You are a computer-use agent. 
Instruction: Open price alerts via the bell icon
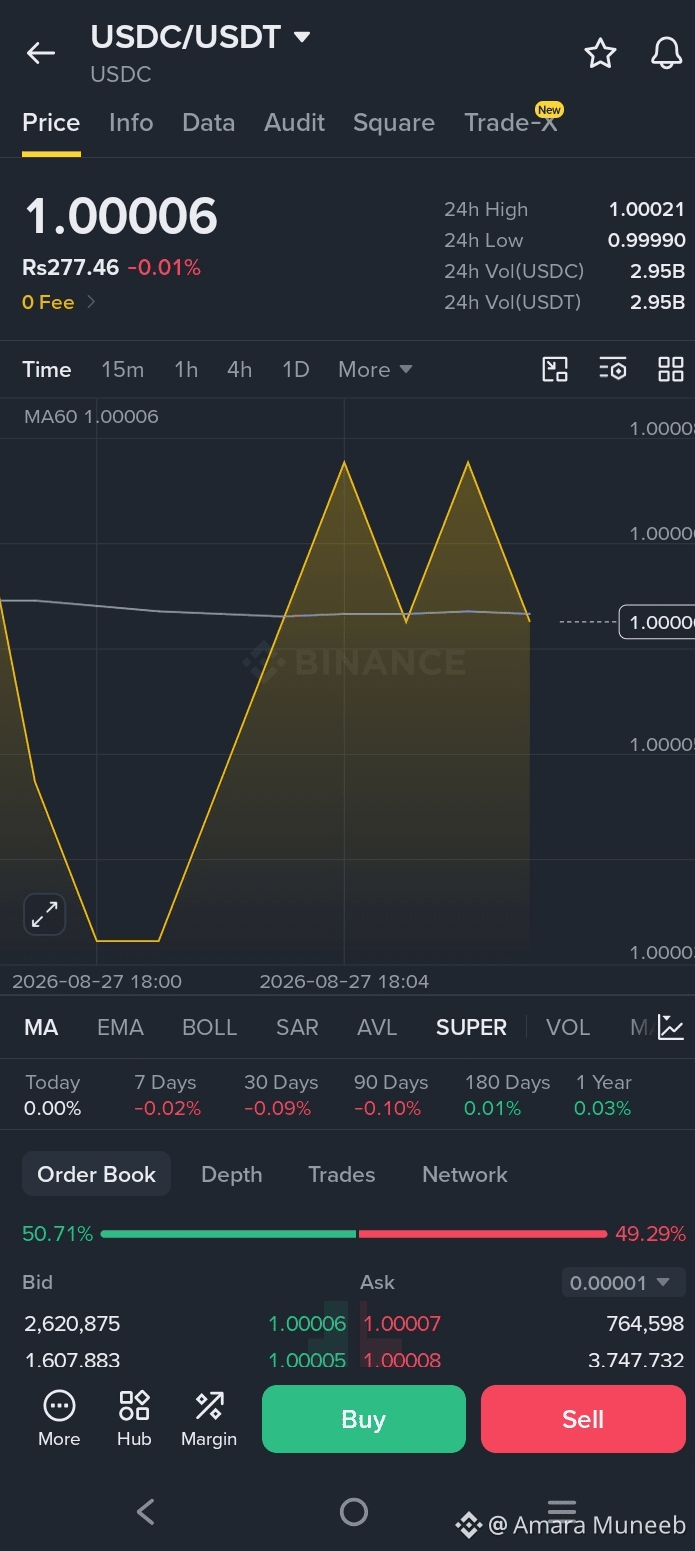pyautogui.click(x=666, y=53)
